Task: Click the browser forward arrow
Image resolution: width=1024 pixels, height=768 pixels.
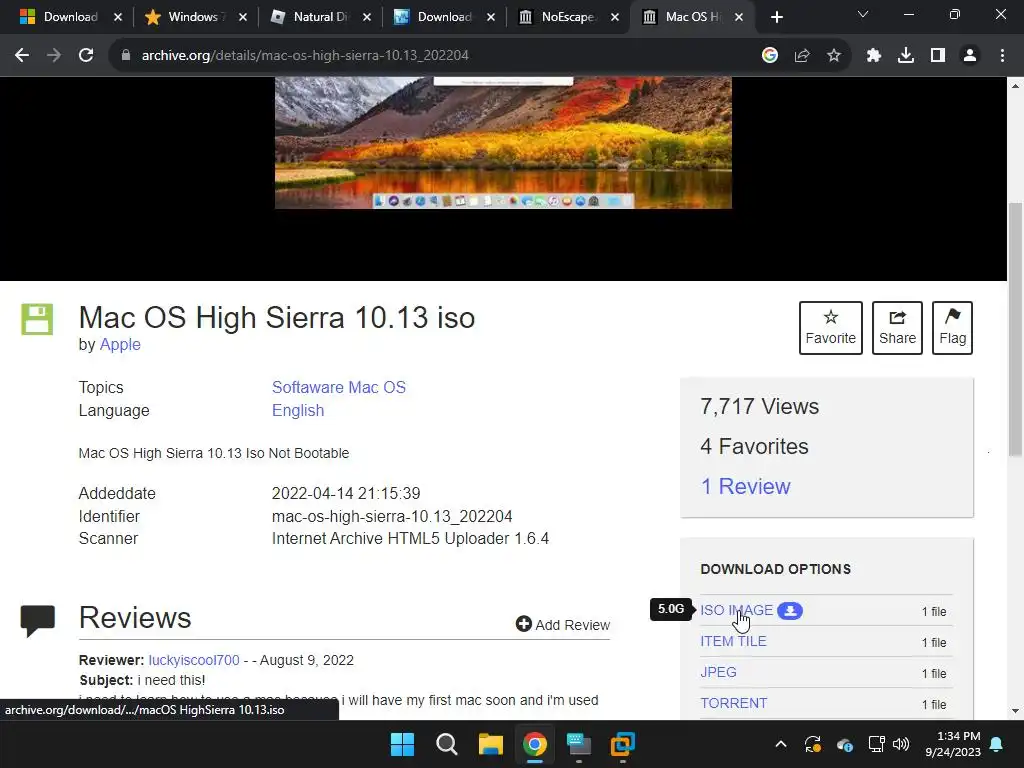Action: point(54,56)
